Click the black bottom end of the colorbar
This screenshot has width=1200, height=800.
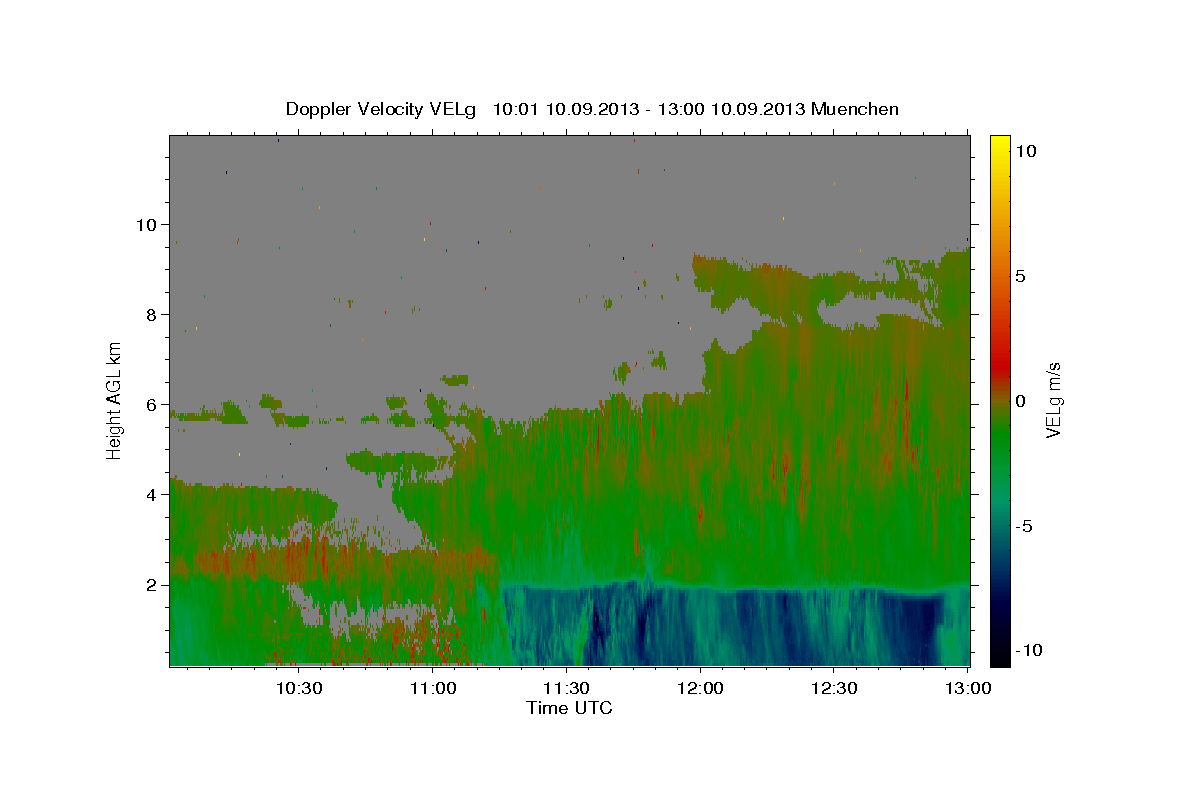1000,658
